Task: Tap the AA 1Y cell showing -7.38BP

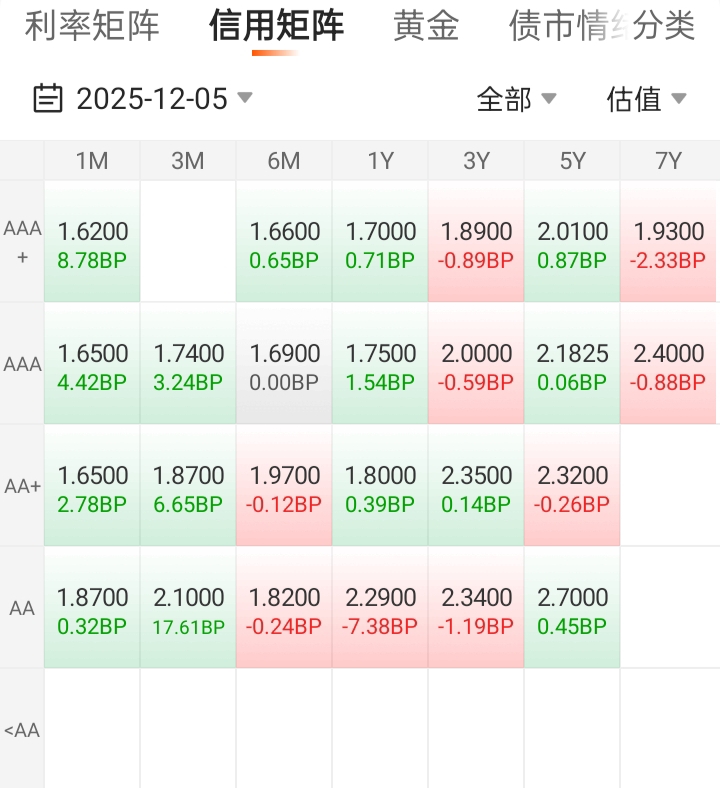Action: tap(380, 610)
